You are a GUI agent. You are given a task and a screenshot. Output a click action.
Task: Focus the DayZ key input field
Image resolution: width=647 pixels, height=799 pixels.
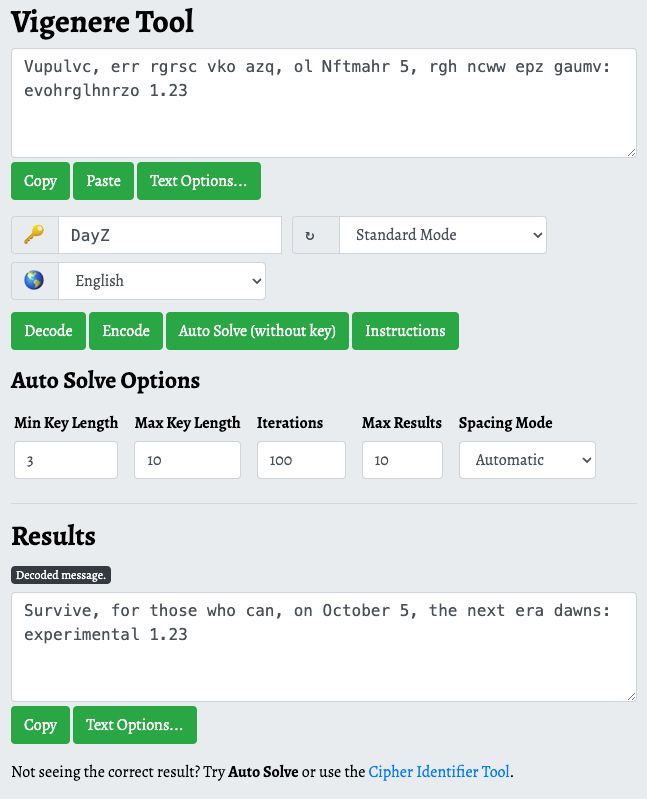coord(169,235)
